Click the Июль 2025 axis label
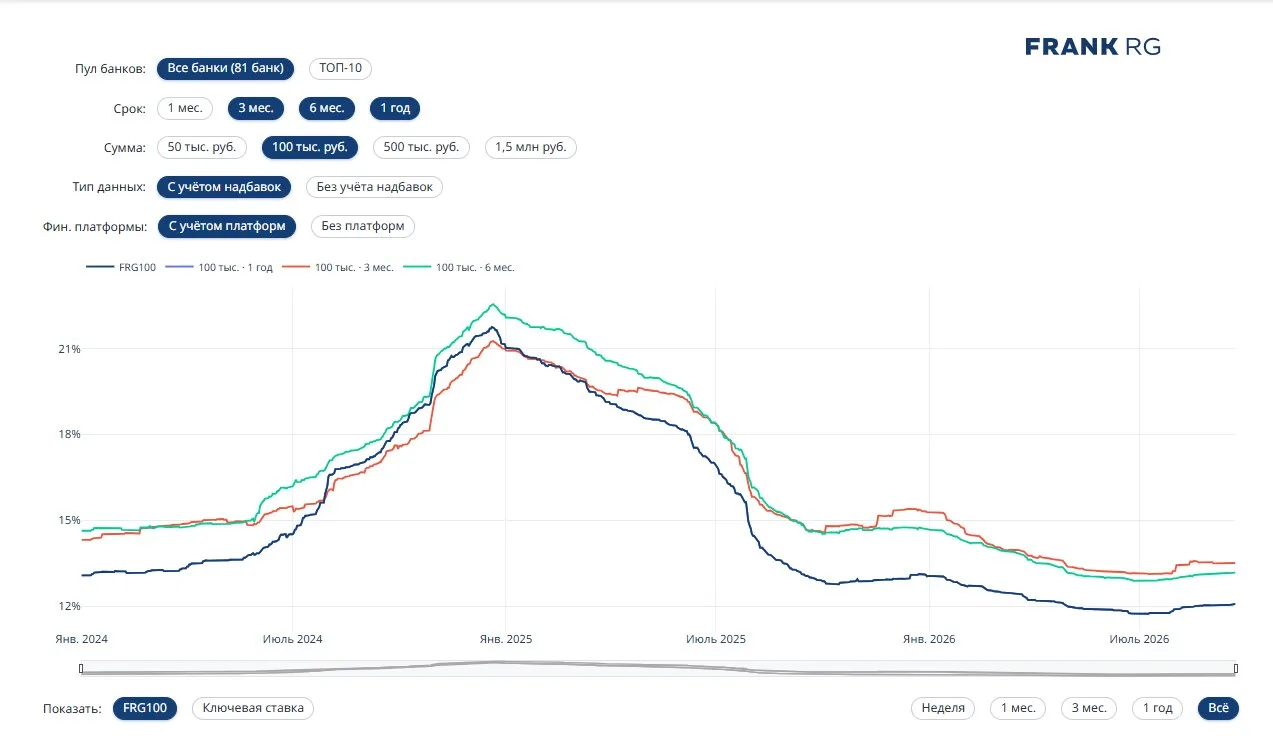 pyautogui.click(x=716, y=638)
